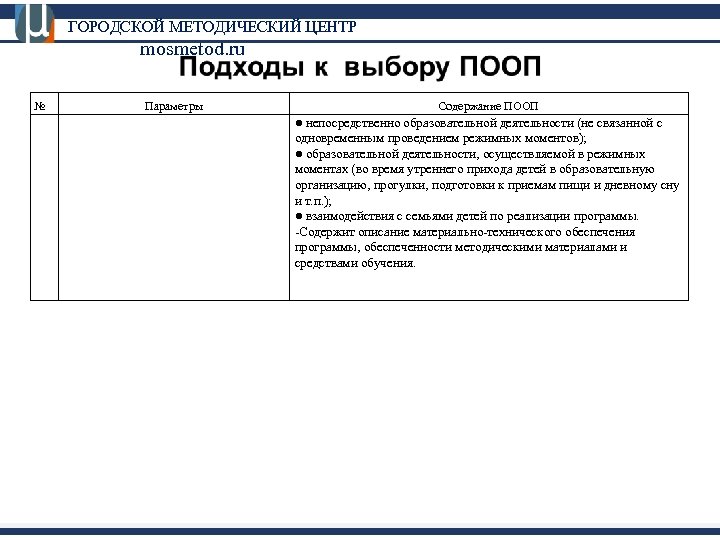
Task: Select the bullet starting непосредственно образовательной деятельности
Action: coord(478,123)
